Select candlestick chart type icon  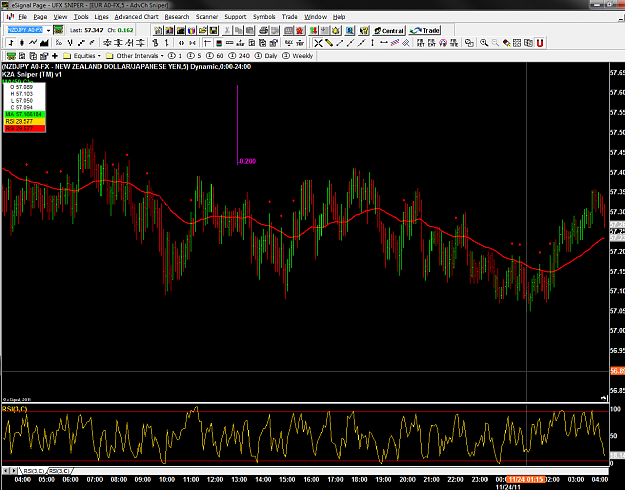[22, 43]
